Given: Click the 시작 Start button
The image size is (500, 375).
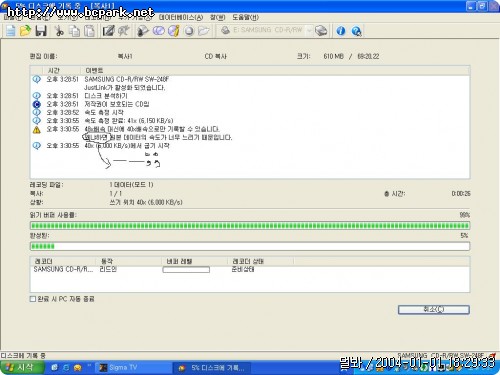Looking at the screenshot, I should (x=22, y=367).
